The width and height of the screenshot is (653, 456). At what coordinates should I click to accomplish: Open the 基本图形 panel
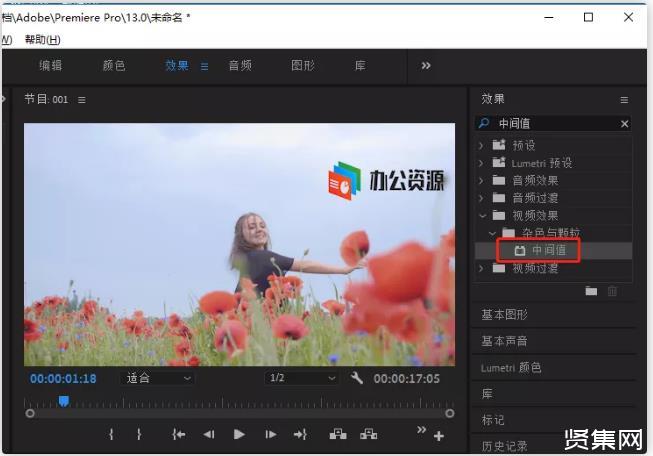click(504, 314)
